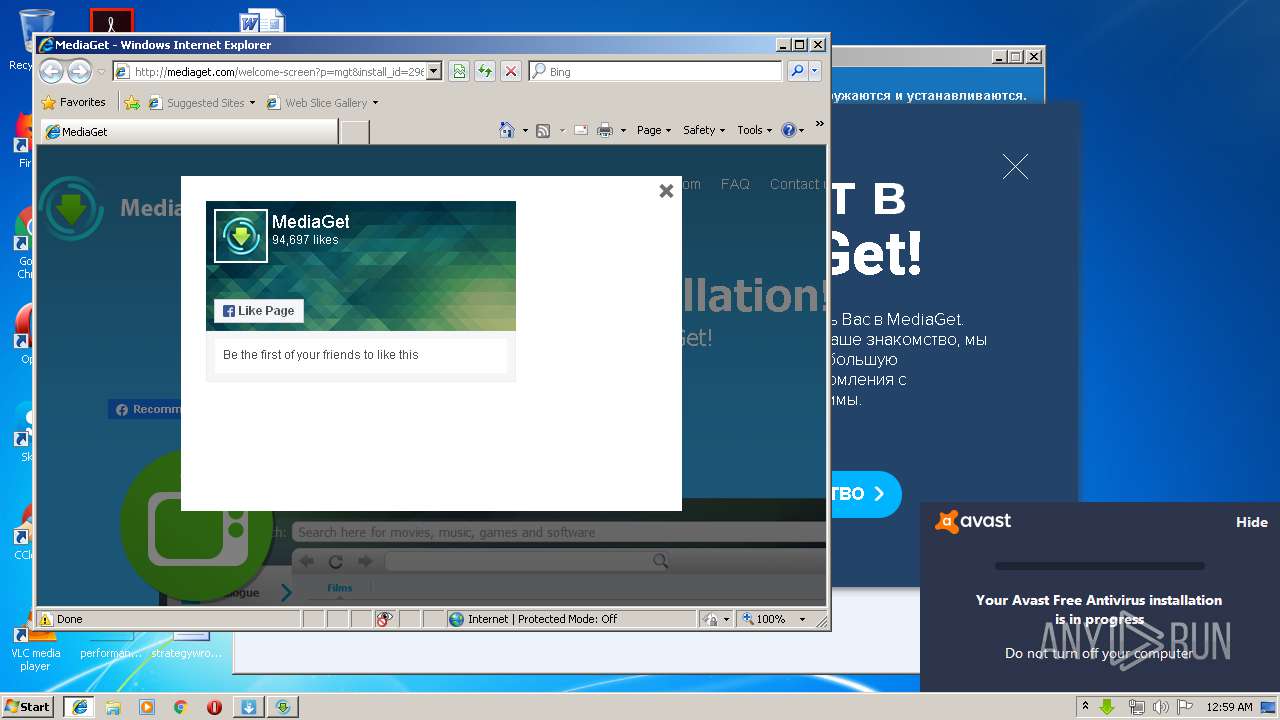Open Internet Explorer taskbar icon
This screenshot has width=1280, height=720.
[x=79, y=707]
